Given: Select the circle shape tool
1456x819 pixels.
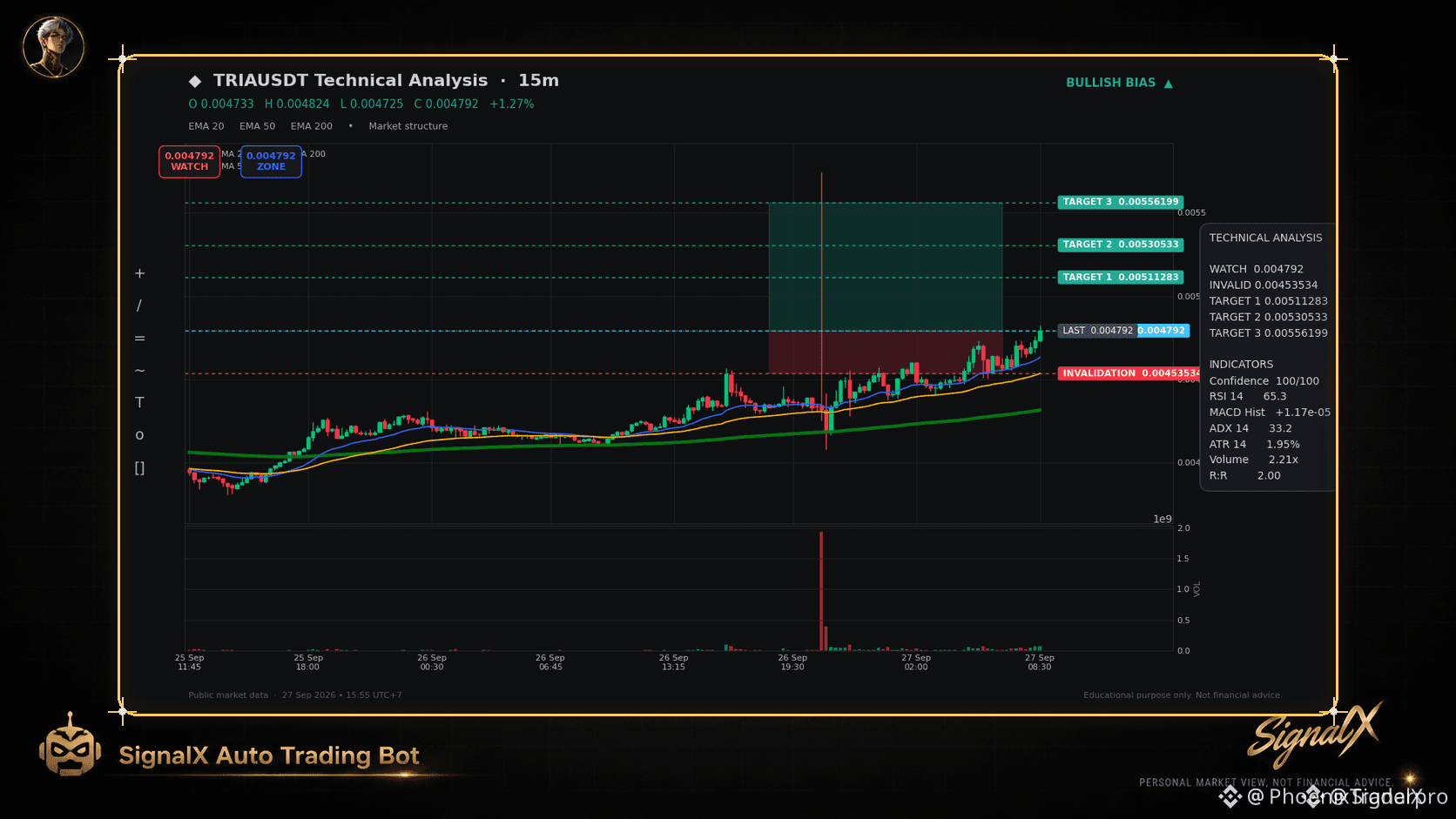Looking at the screenshot, I should 139,435.
